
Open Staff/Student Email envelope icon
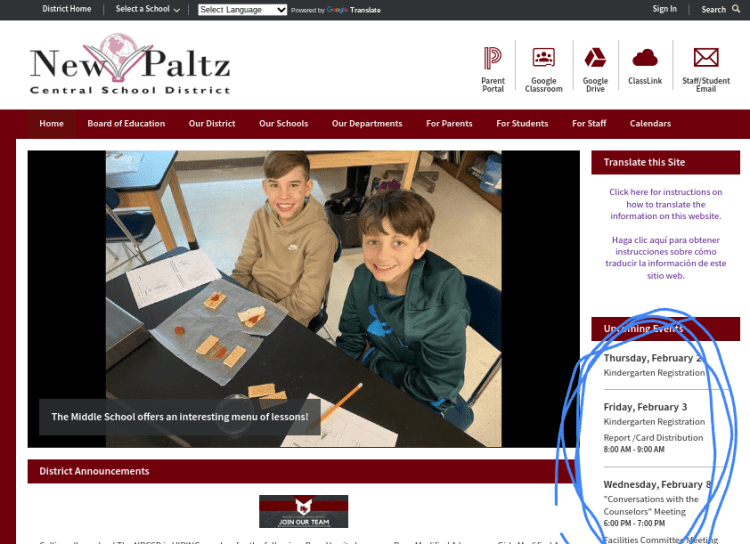(706, 58)
